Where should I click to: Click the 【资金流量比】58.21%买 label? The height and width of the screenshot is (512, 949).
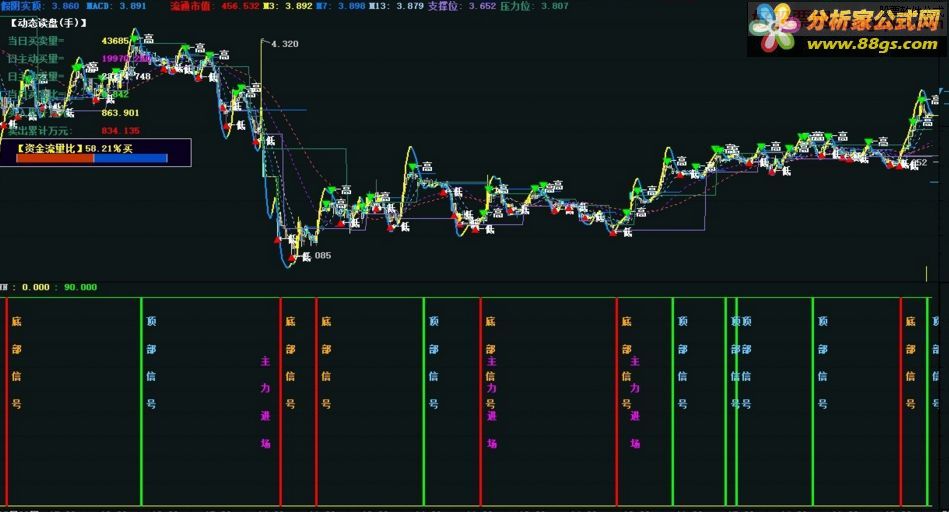tap(74, 148)
